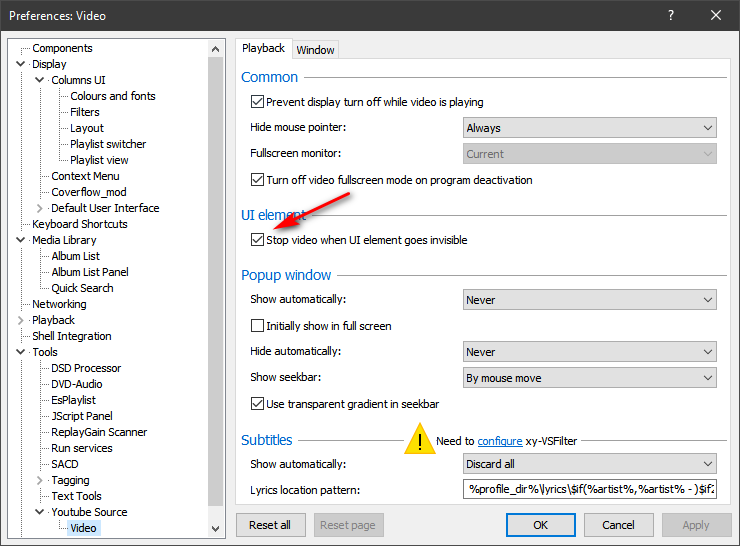Click the Lyrics location pattern field
Screen dimensions: 740x546
pyautogui.click(x=590, y=490)
